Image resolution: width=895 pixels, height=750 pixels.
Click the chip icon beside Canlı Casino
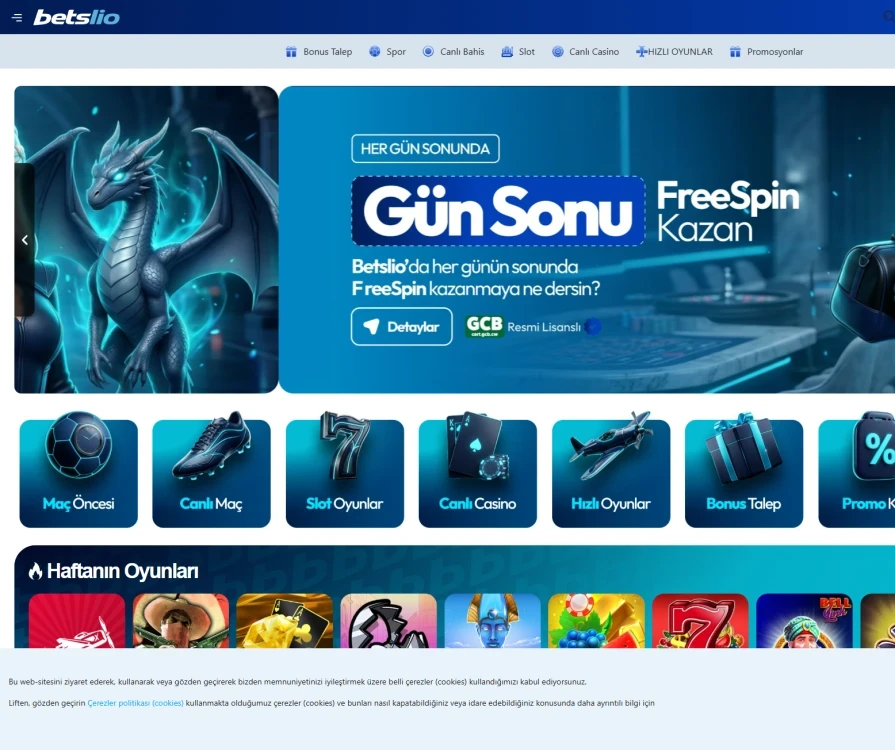pyautogui.click(x=558, y=52)
